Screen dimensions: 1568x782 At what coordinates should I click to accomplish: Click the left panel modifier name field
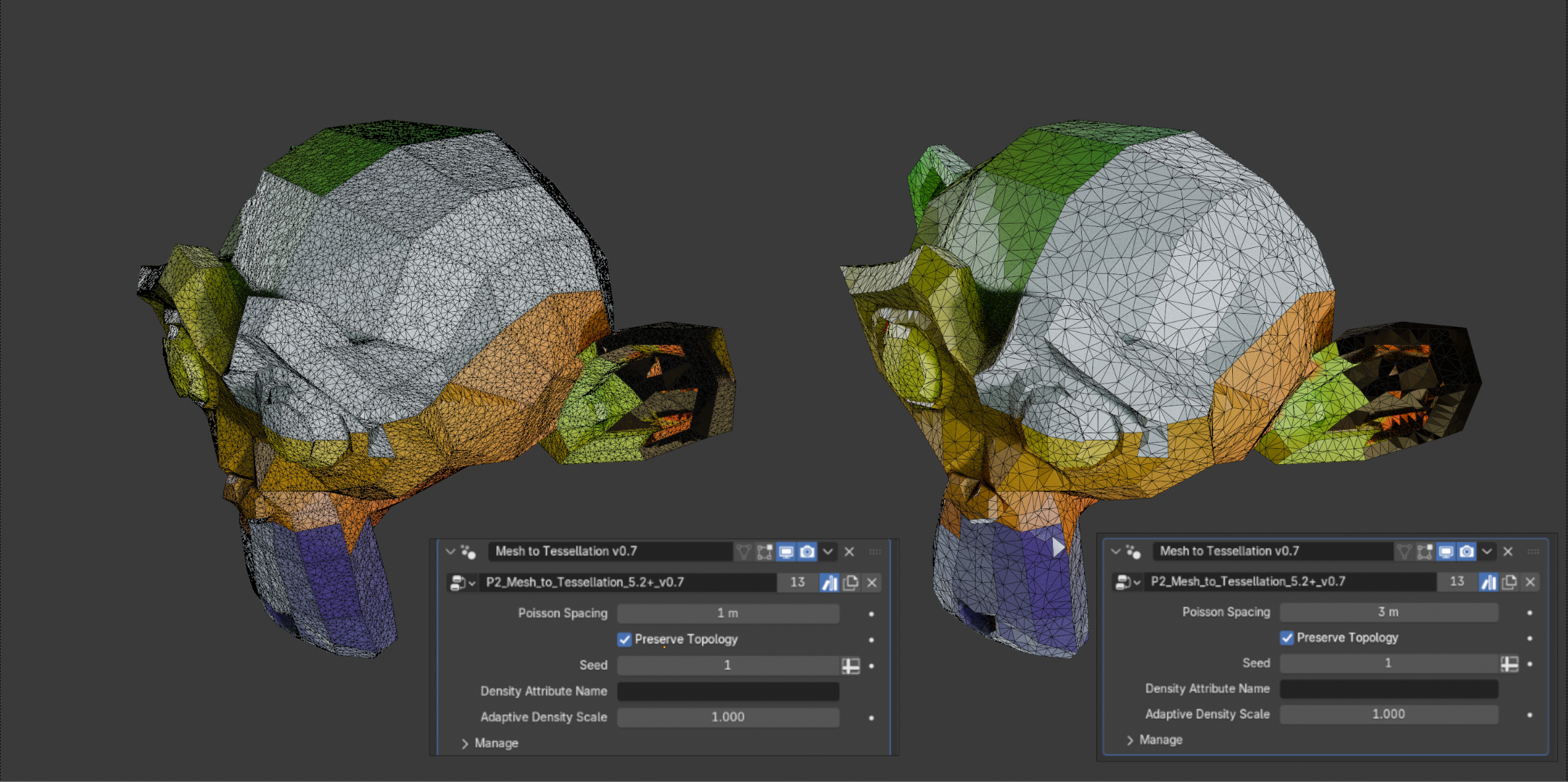610,551
